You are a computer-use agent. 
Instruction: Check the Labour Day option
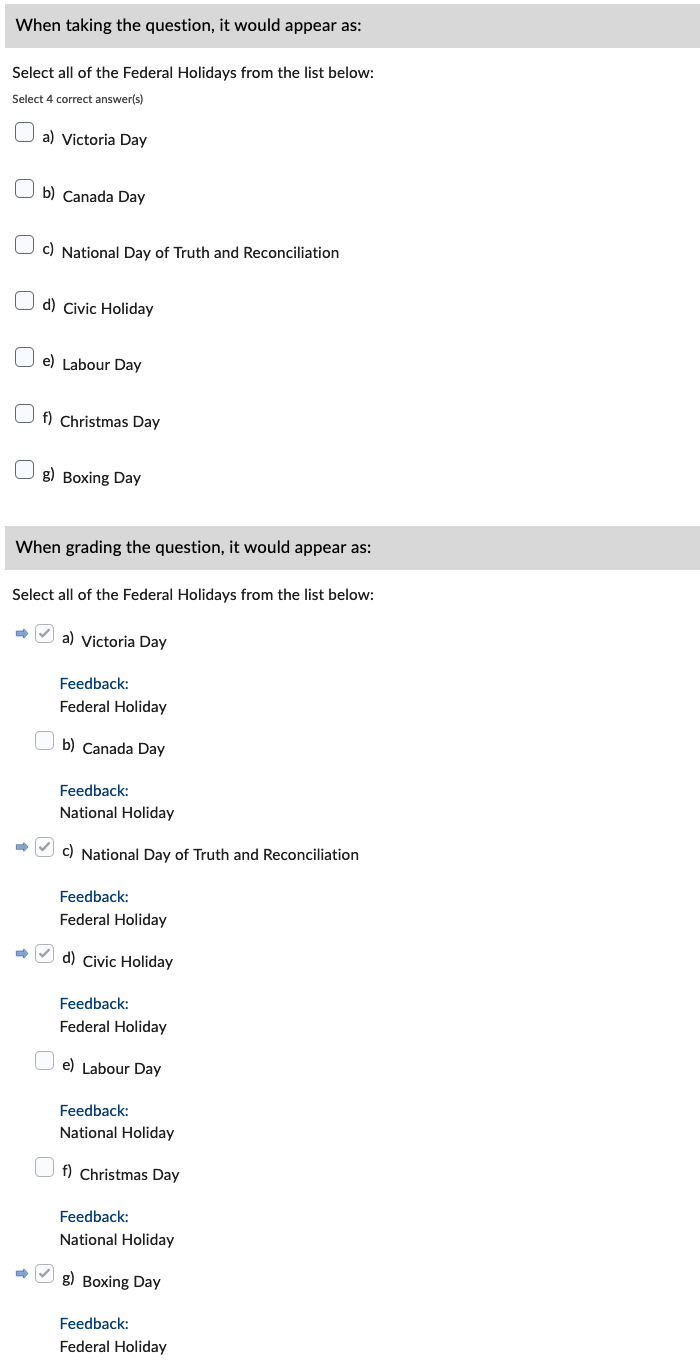(x=23, y=356)
